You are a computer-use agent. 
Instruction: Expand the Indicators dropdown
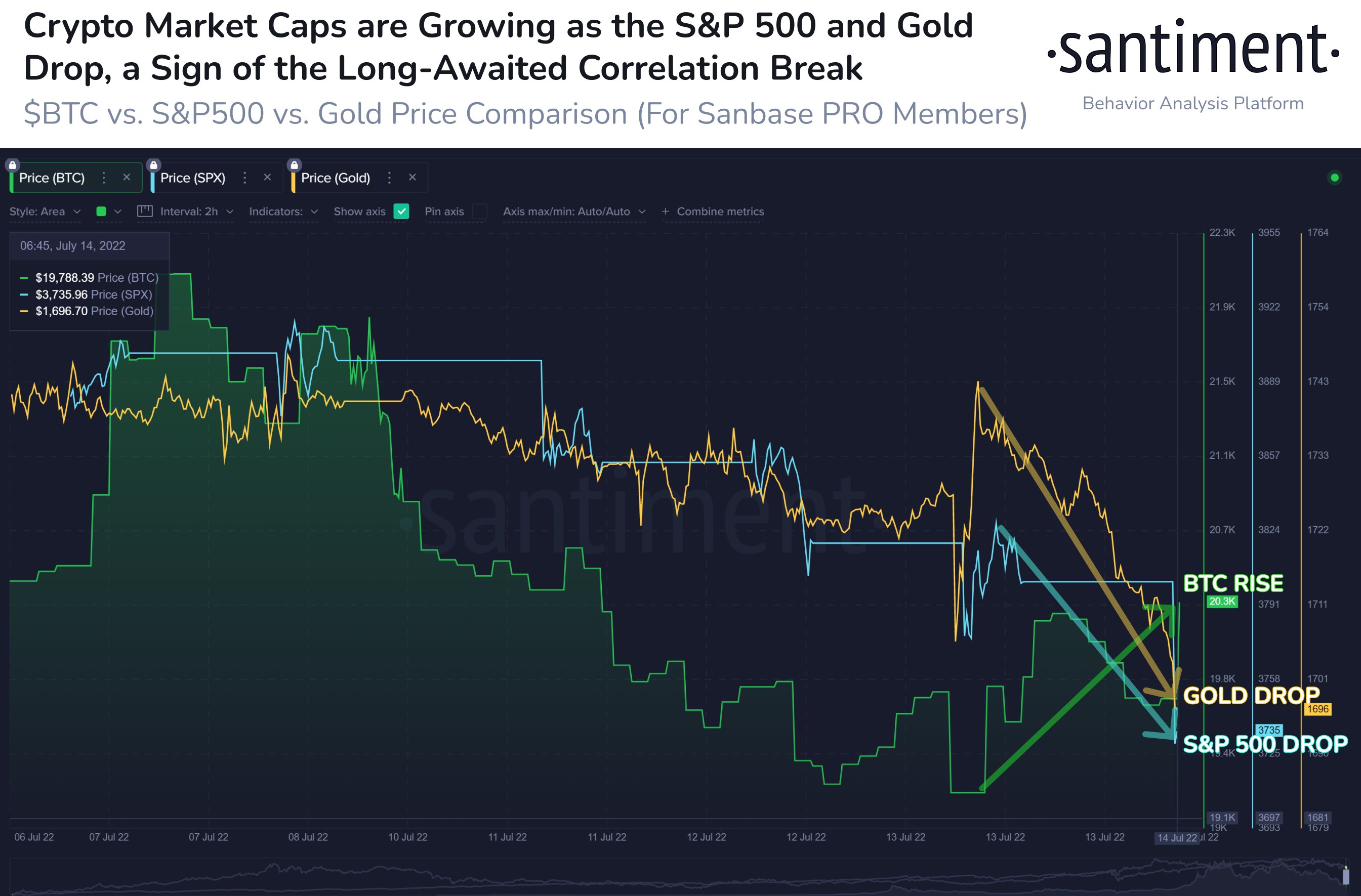283,211
